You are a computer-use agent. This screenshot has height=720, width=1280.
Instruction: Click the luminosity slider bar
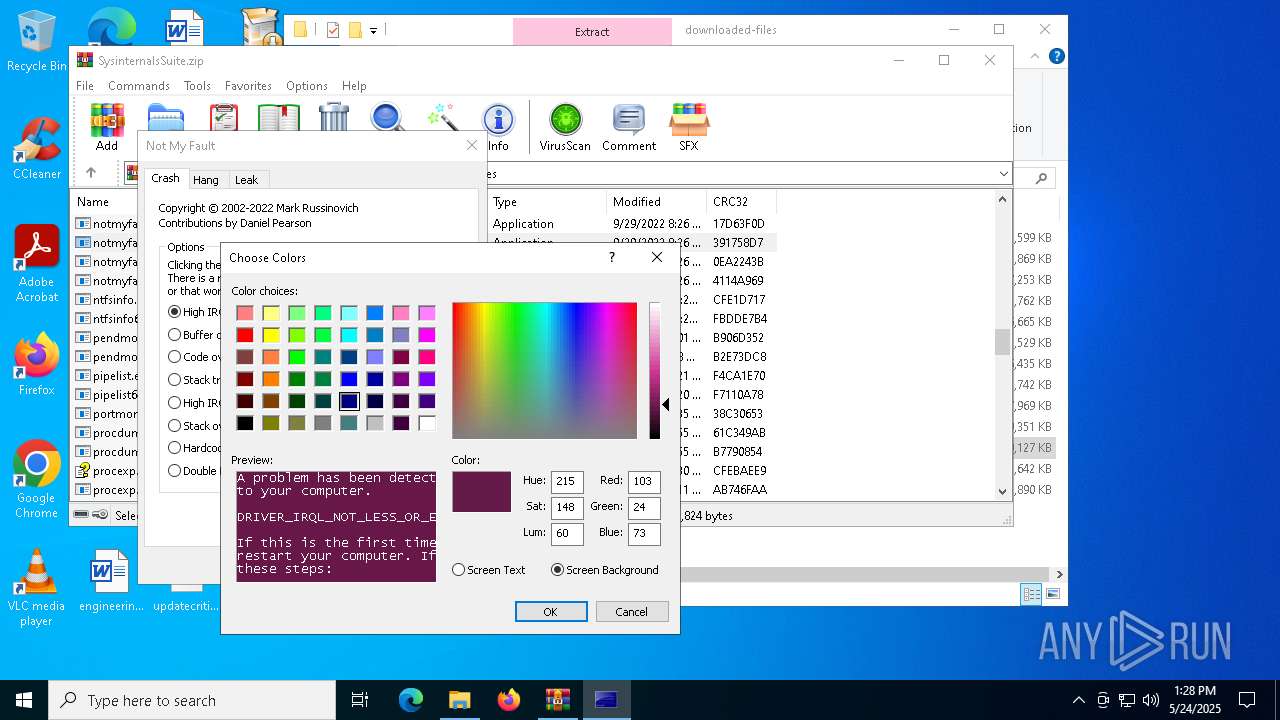(x=655, y=370)
